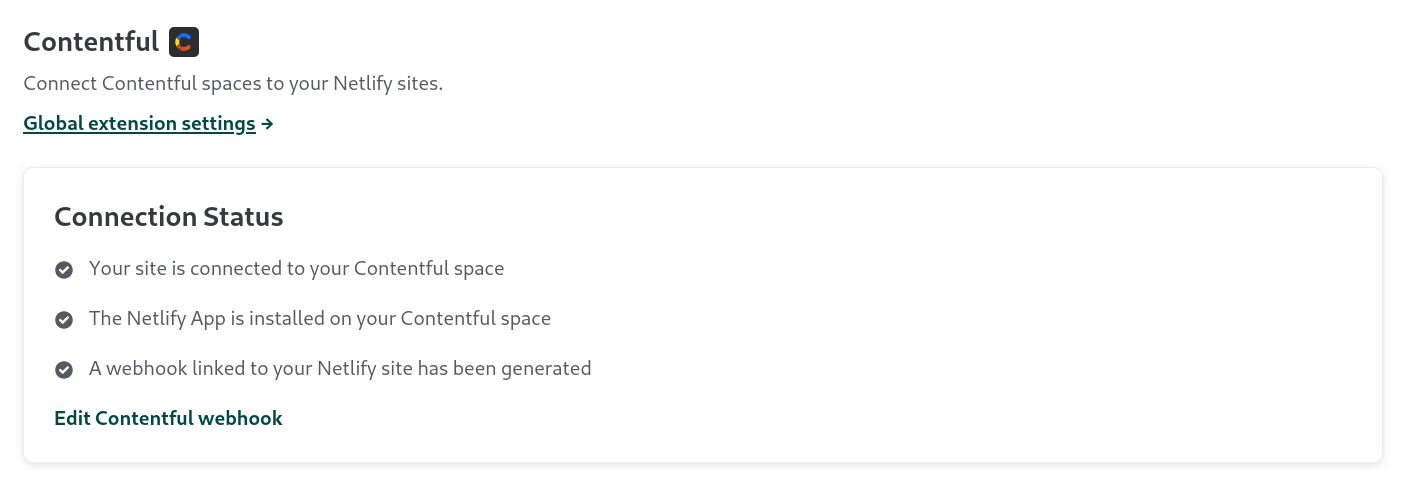Click the Contentful logo icon
Screen dimensions: 1409x490
coord(184,42)
